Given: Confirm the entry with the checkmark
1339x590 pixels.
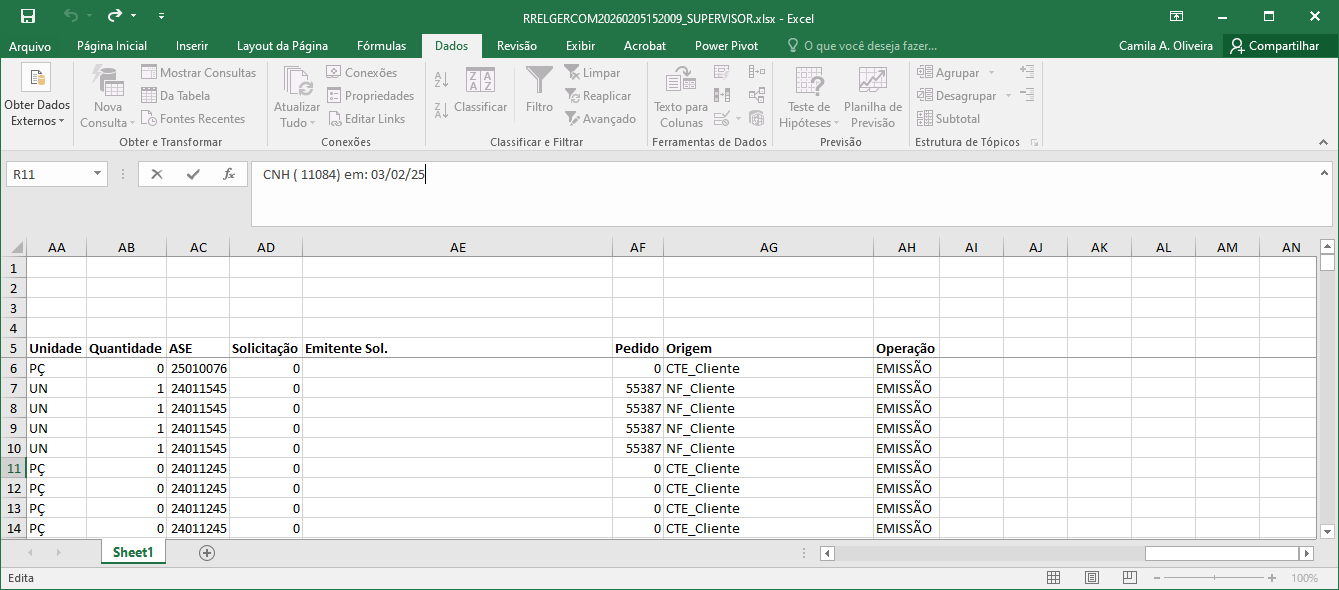Looking at the screenshot, I should 193,174.
